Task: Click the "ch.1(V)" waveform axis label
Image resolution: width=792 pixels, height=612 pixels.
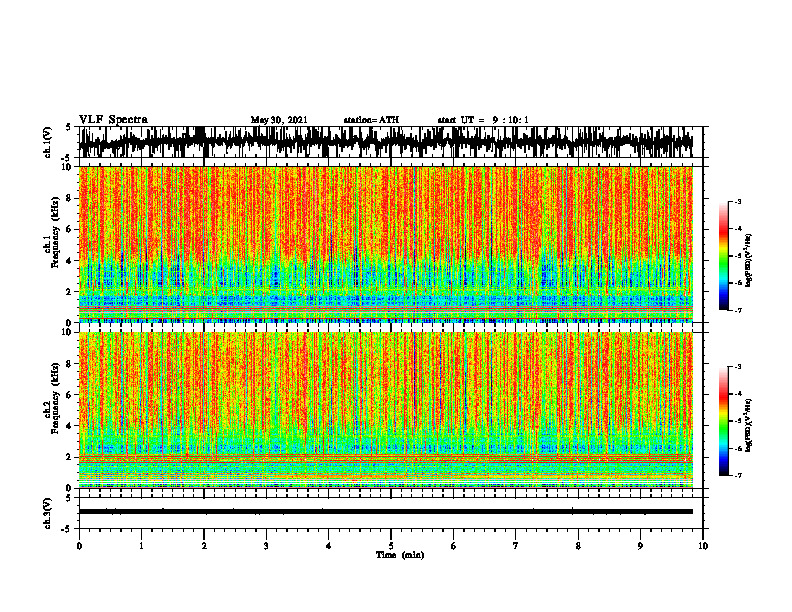Action: [48, 142]
